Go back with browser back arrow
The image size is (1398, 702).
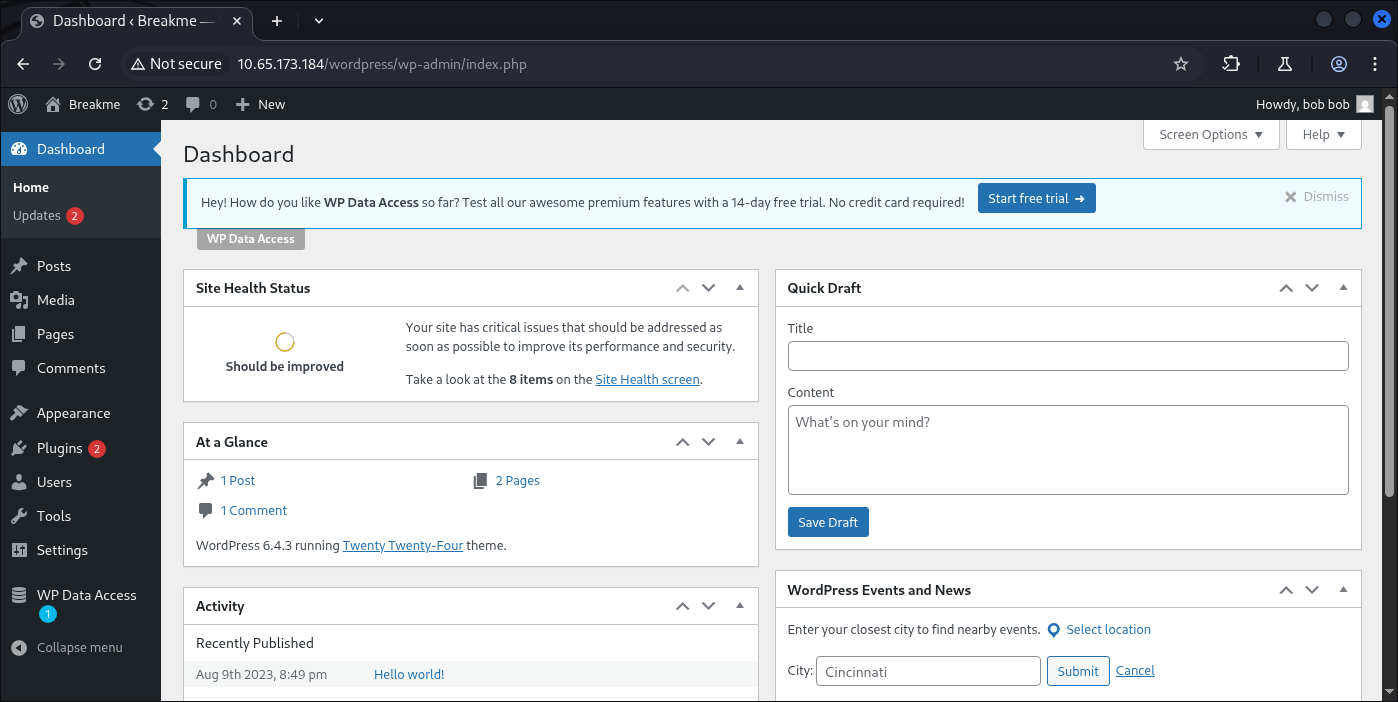tap(23, 64)
